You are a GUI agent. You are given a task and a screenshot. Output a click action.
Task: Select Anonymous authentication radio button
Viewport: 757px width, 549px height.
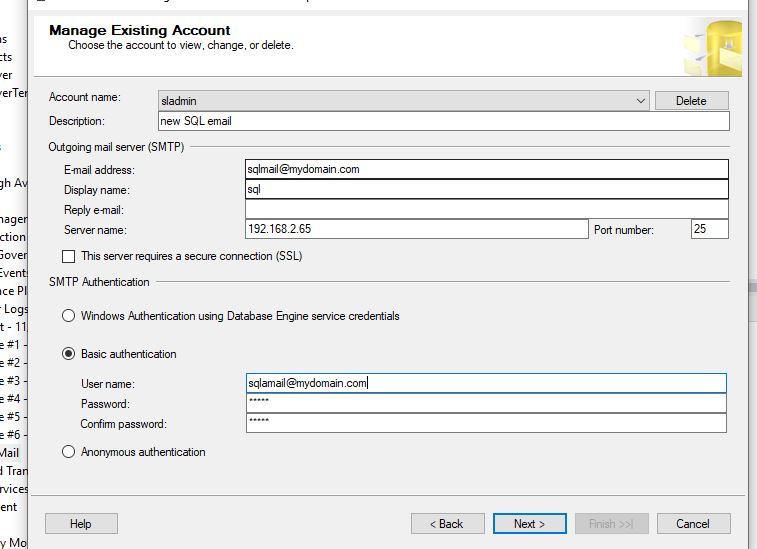click(x=69, y=452)
